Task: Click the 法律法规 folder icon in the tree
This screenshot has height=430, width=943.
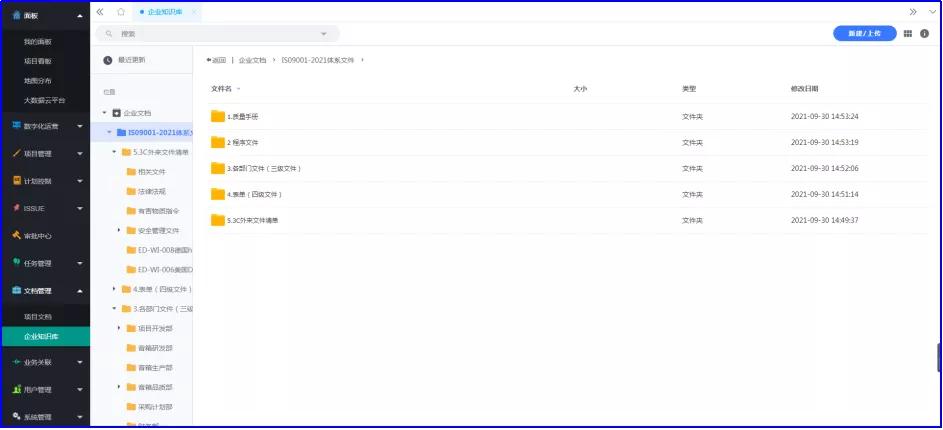Action: point(131,191)
